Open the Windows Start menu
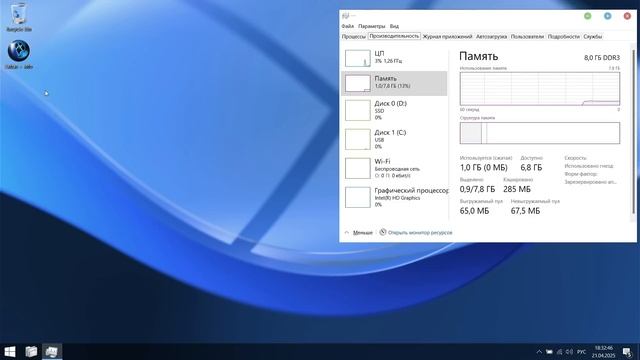 point(10,351)
